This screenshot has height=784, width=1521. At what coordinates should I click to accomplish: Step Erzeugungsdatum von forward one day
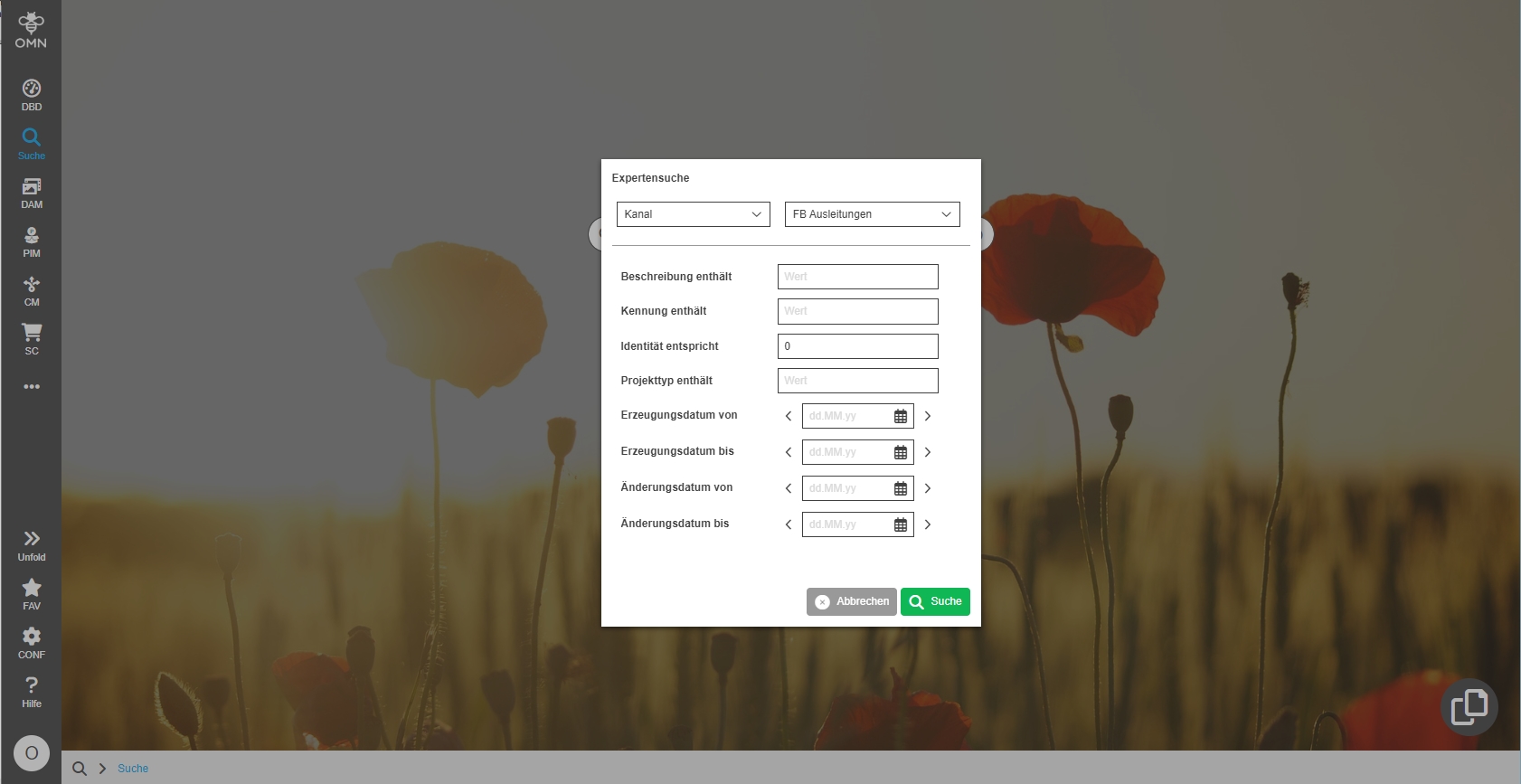pyautogui.click(x=928, y=416)
